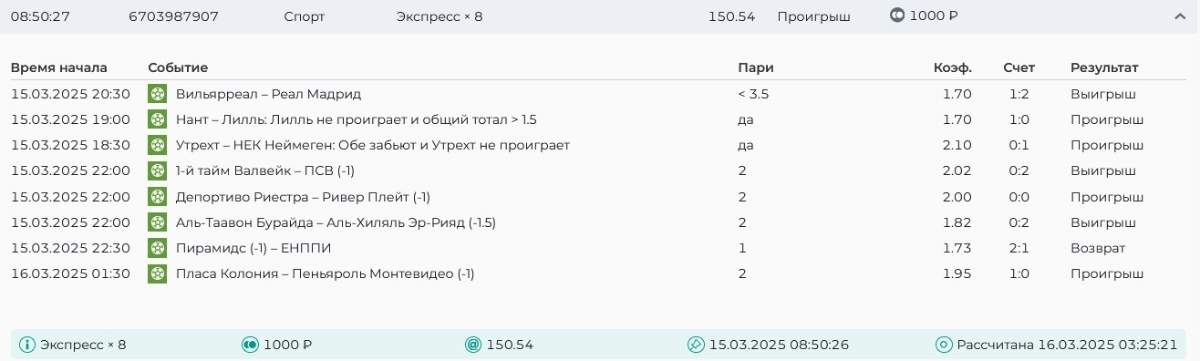Click the football icon beside Аль-Таавон Бурайда
Viewport: 1200px width, 361px height.
pos(157,222)
